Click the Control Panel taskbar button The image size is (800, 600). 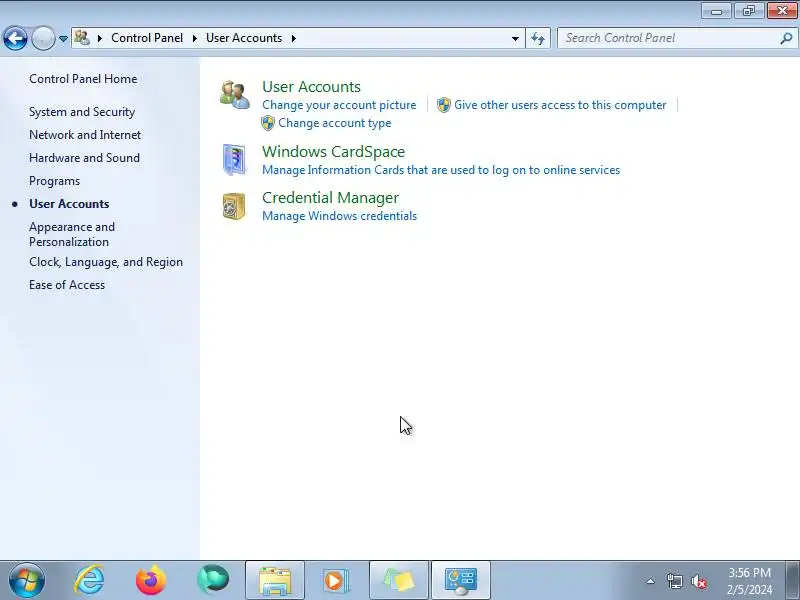[461, 580]
